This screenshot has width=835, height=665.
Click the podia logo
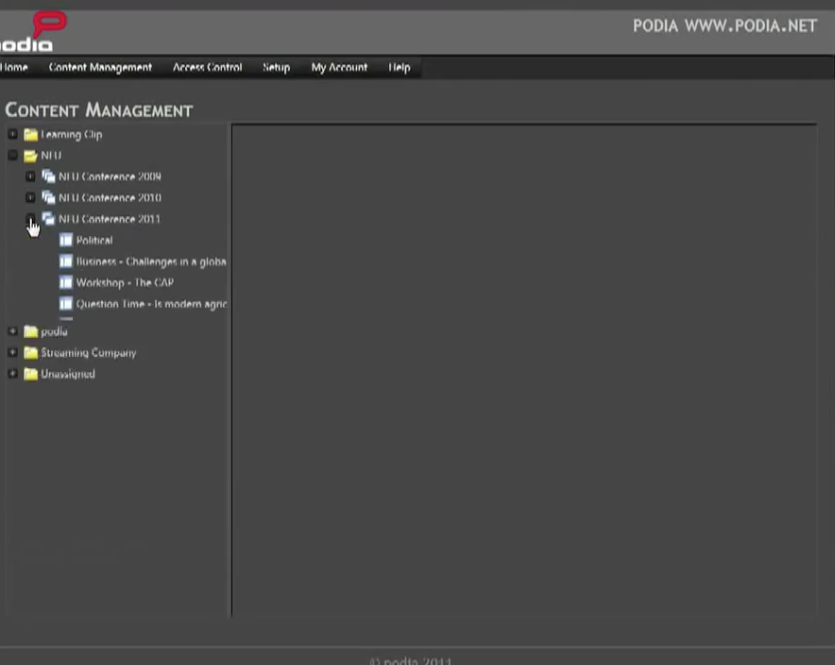(33, 31)
